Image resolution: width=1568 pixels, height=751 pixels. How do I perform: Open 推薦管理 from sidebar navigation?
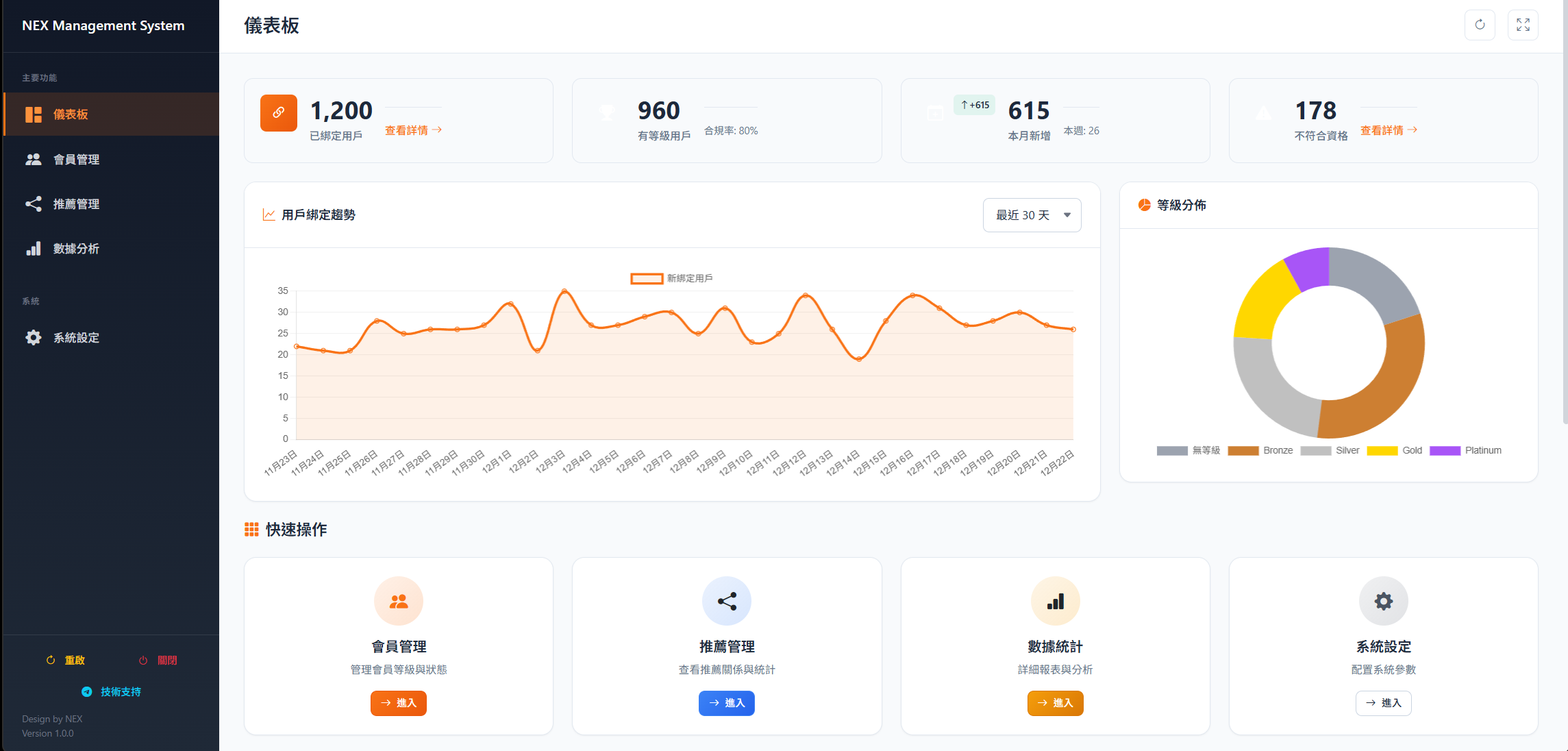click(77, 204)
